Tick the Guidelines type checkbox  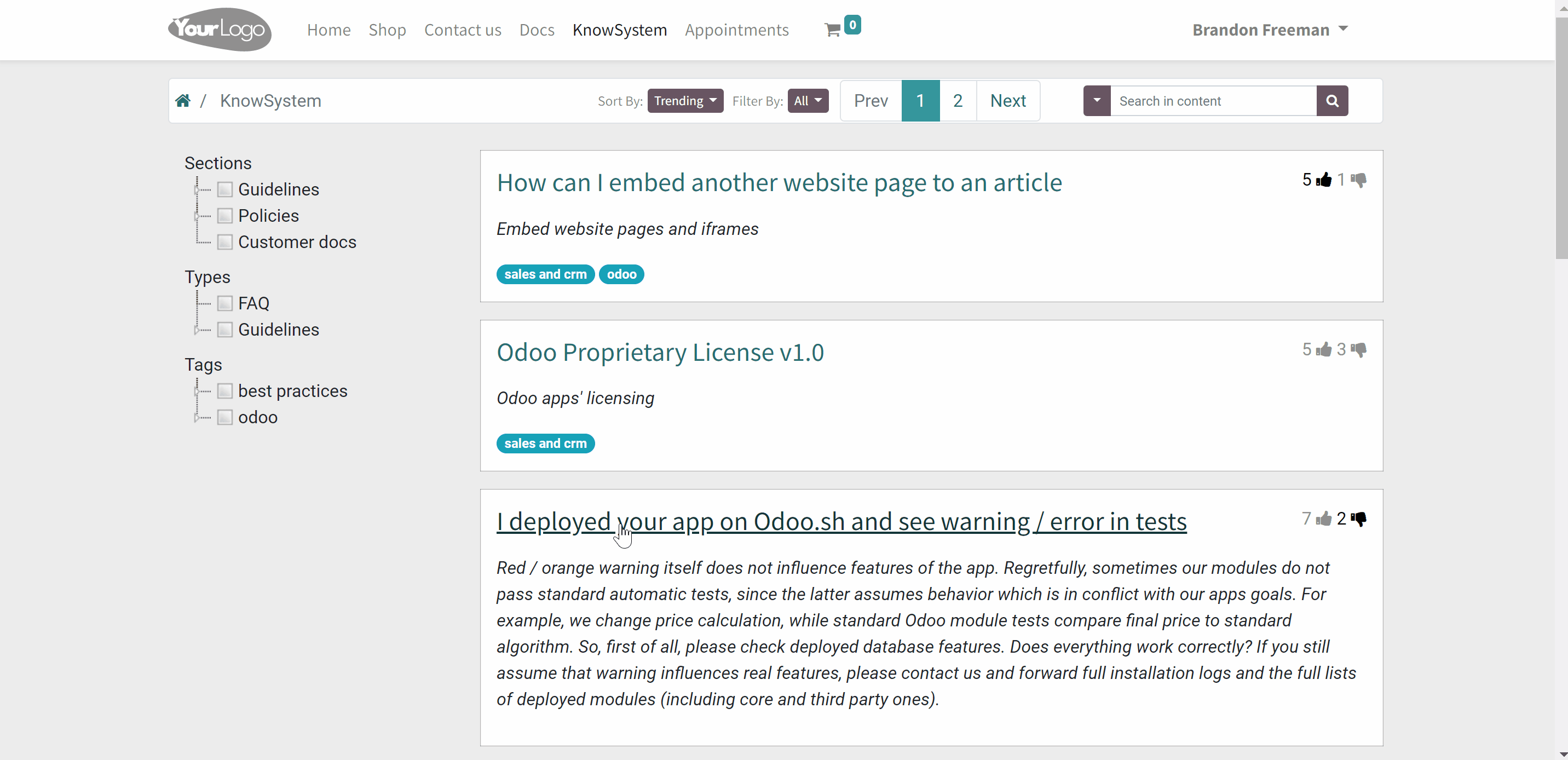(224, 330)
